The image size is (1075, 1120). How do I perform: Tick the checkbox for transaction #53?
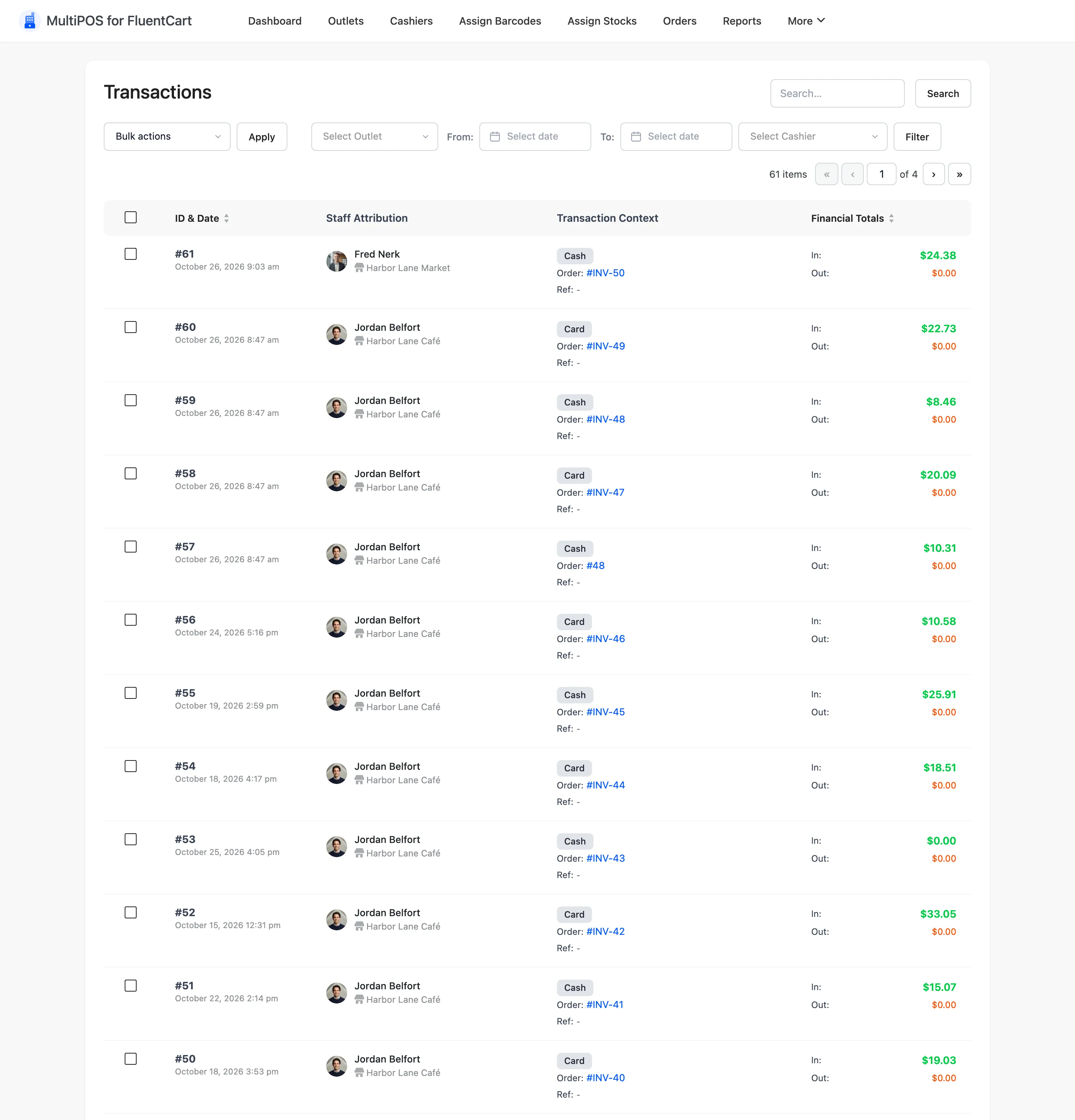(x=131, y=839)
